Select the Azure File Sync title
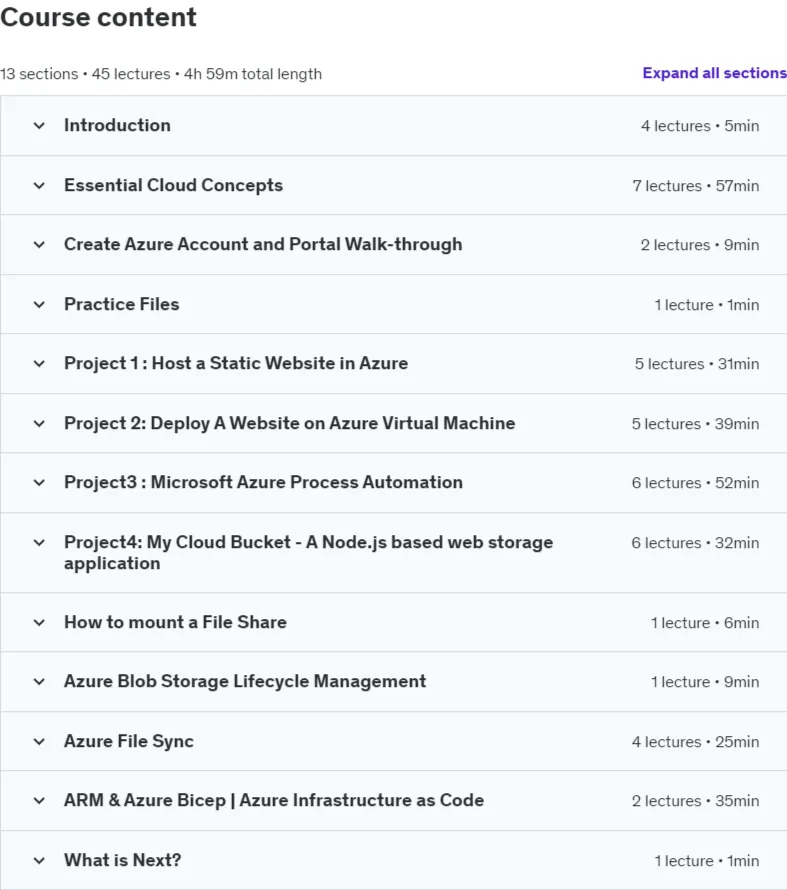 129,741
